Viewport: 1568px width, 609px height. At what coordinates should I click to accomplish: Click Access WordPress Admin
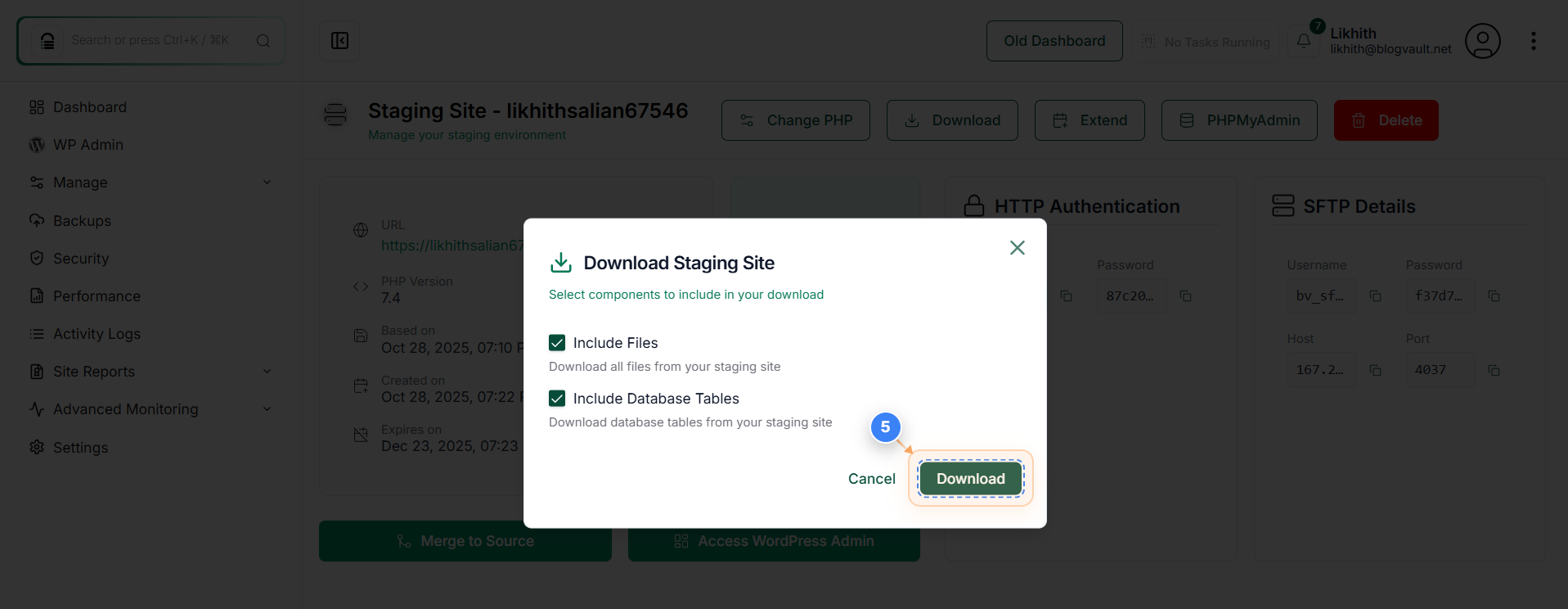[774, 541]
